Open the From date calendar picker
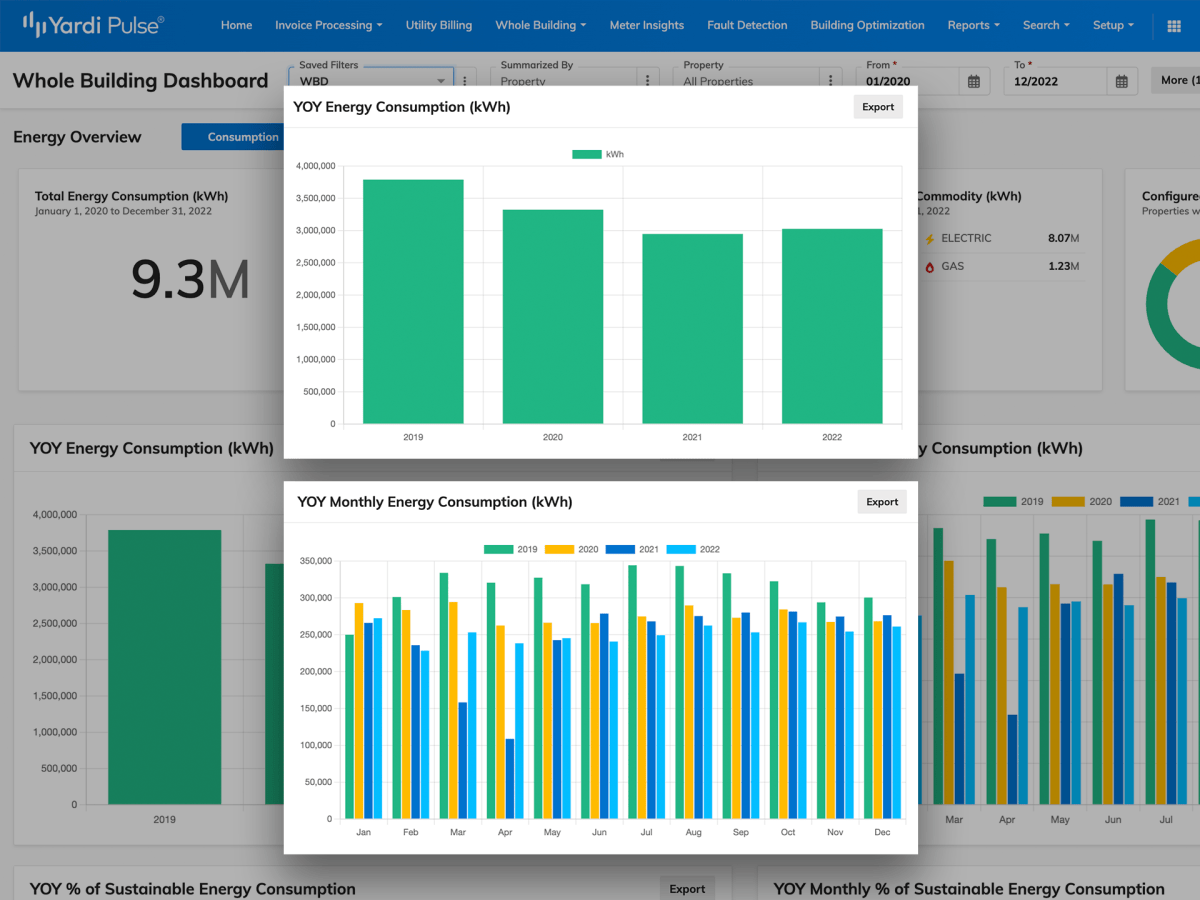 [974, 82]
